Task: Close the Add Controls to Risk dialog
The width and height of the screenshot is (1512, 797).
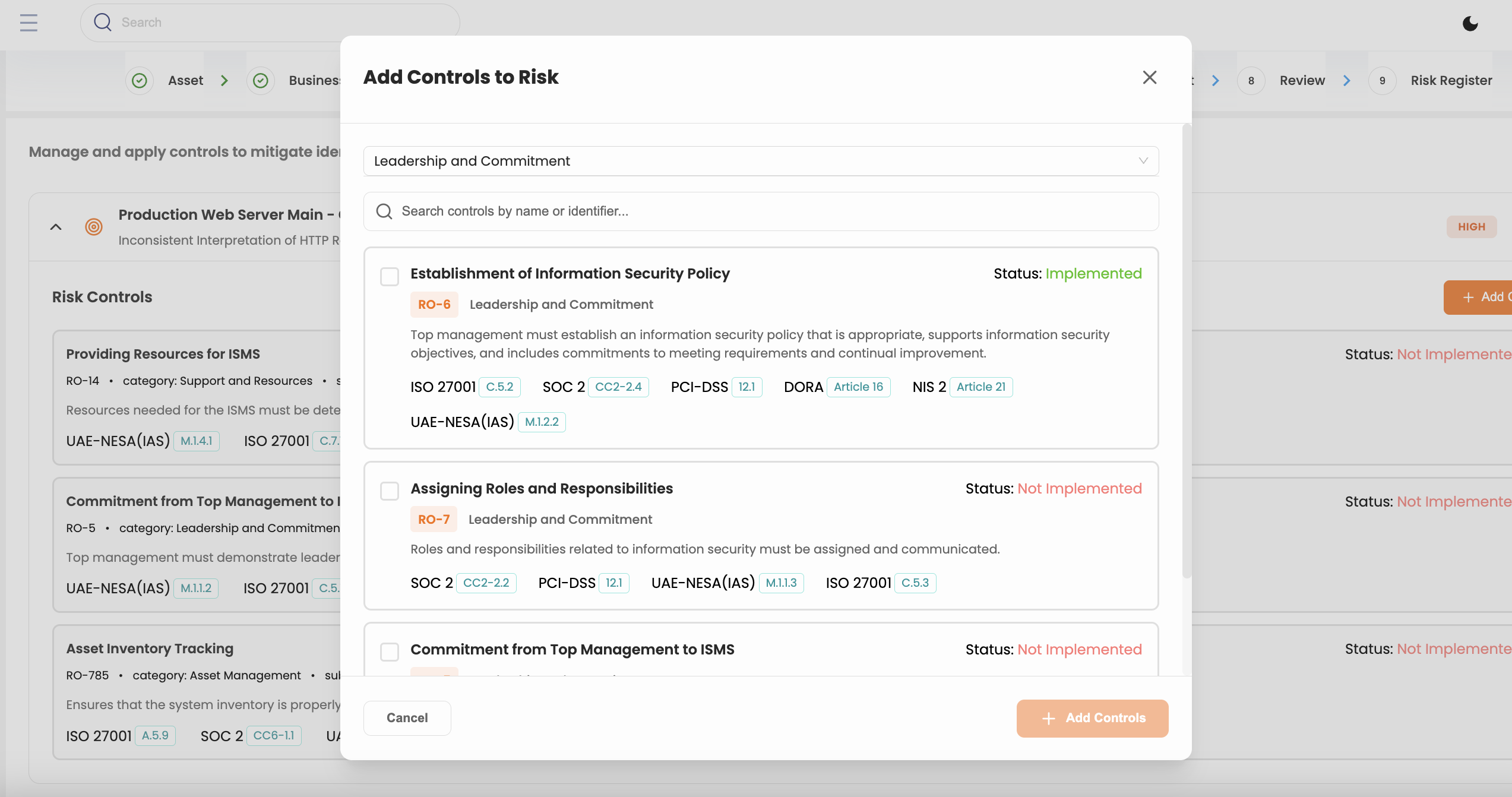Action: click(x=1149, y=77)
